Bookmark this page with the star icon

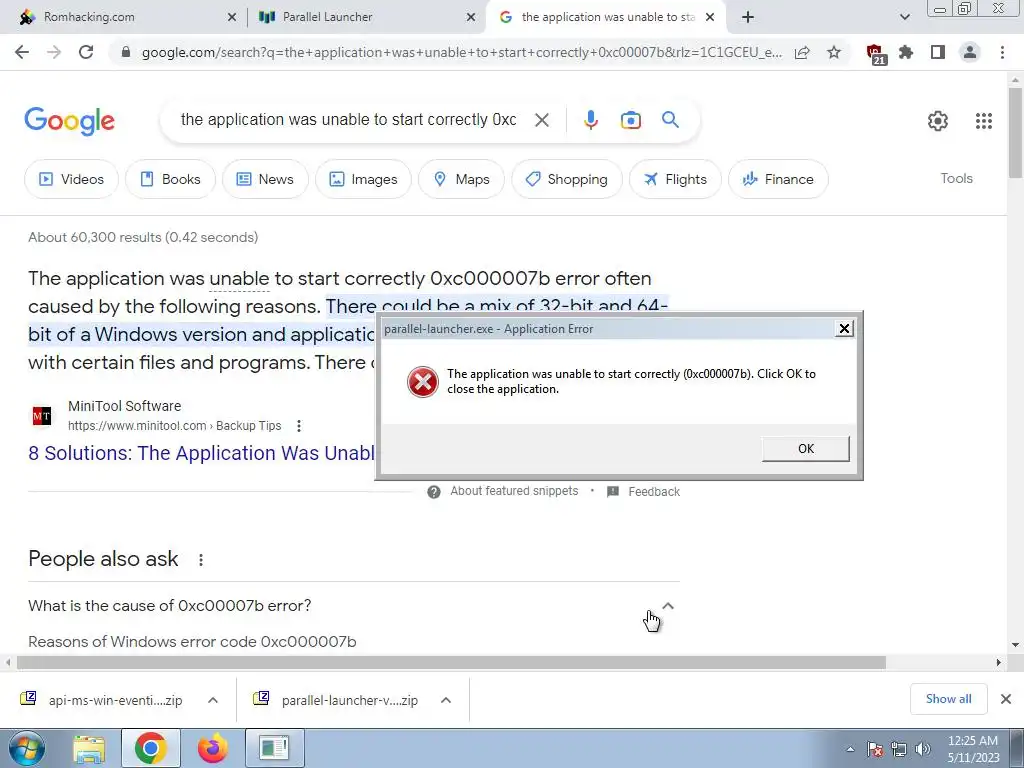pos(834,52)
